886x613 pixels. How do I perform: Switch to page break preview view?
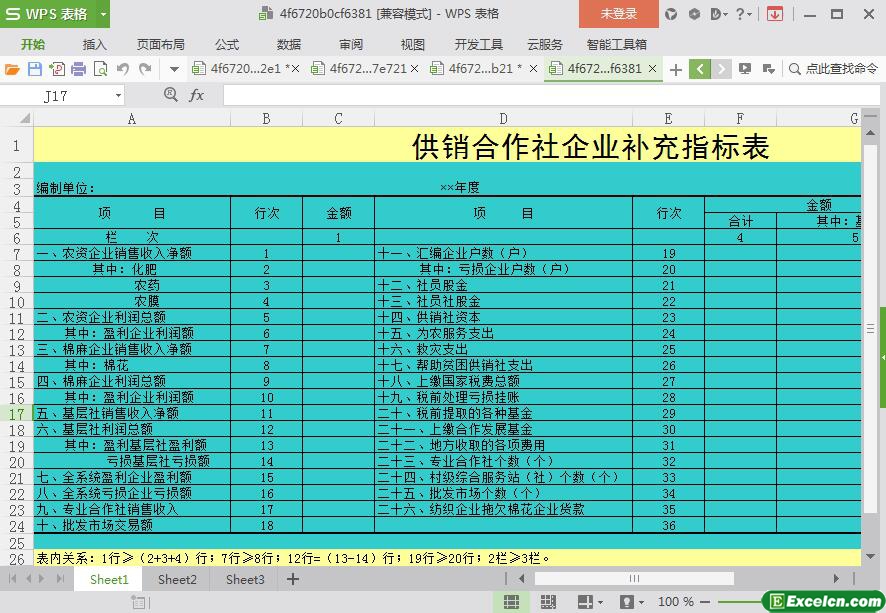click(548, 602)
